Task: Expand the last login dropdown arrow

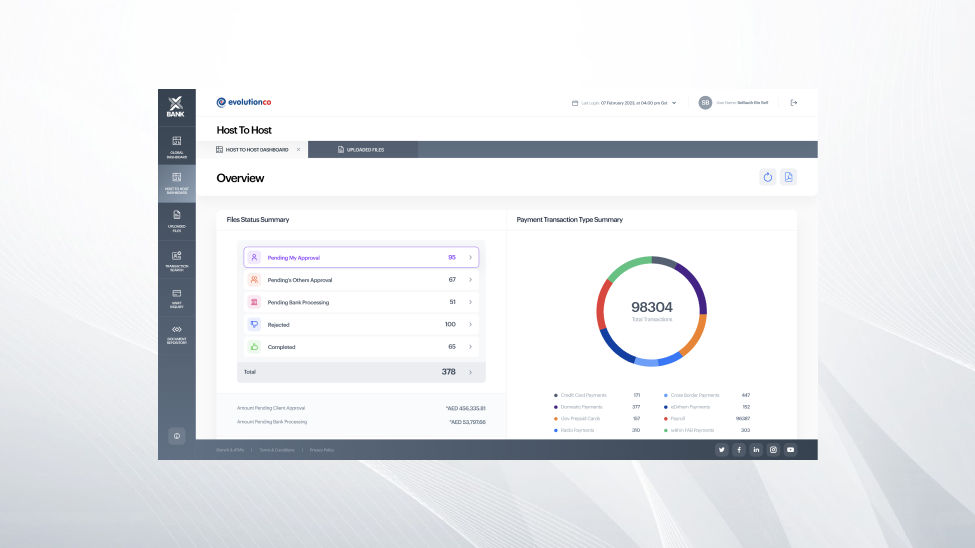Action: 674,103
